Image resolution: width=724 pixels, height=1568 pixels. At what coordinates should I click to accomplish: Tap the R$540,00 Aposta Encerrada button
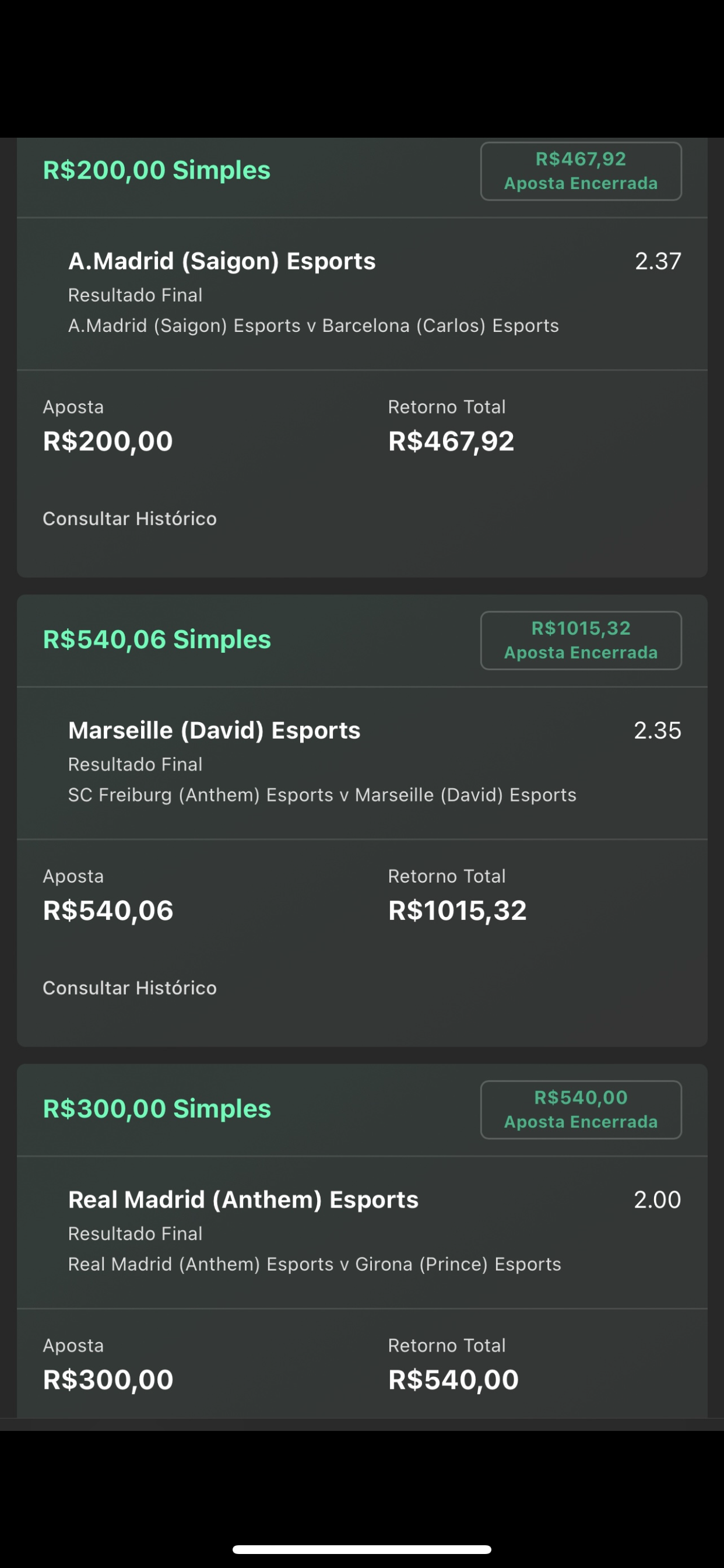(581, 1109)
